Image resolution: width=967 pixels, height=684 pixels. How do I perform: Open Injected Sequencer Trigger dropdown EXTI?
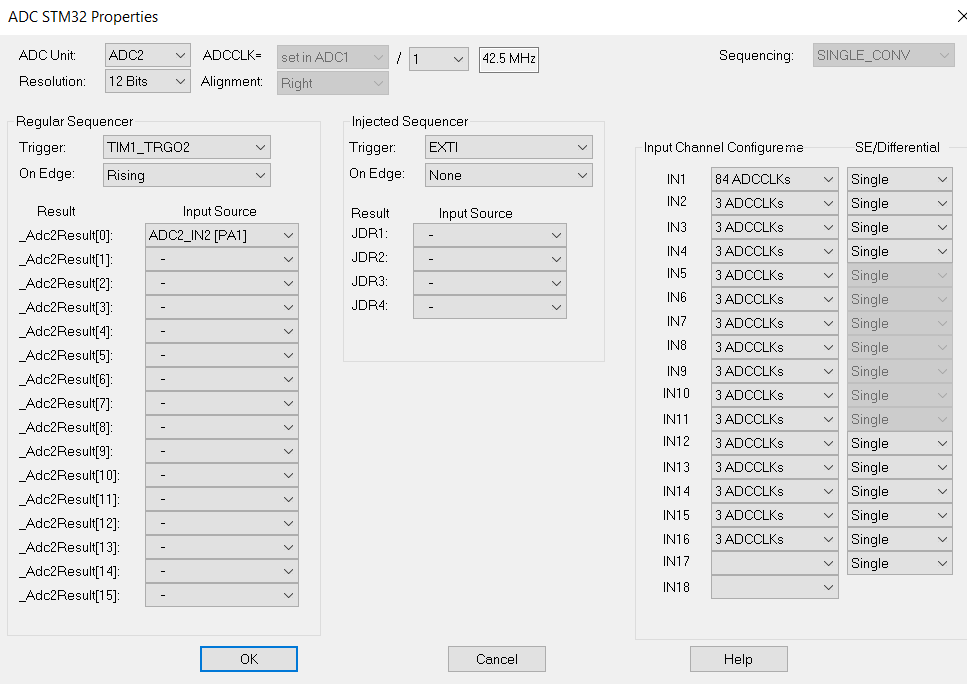(x=509, y=147)
